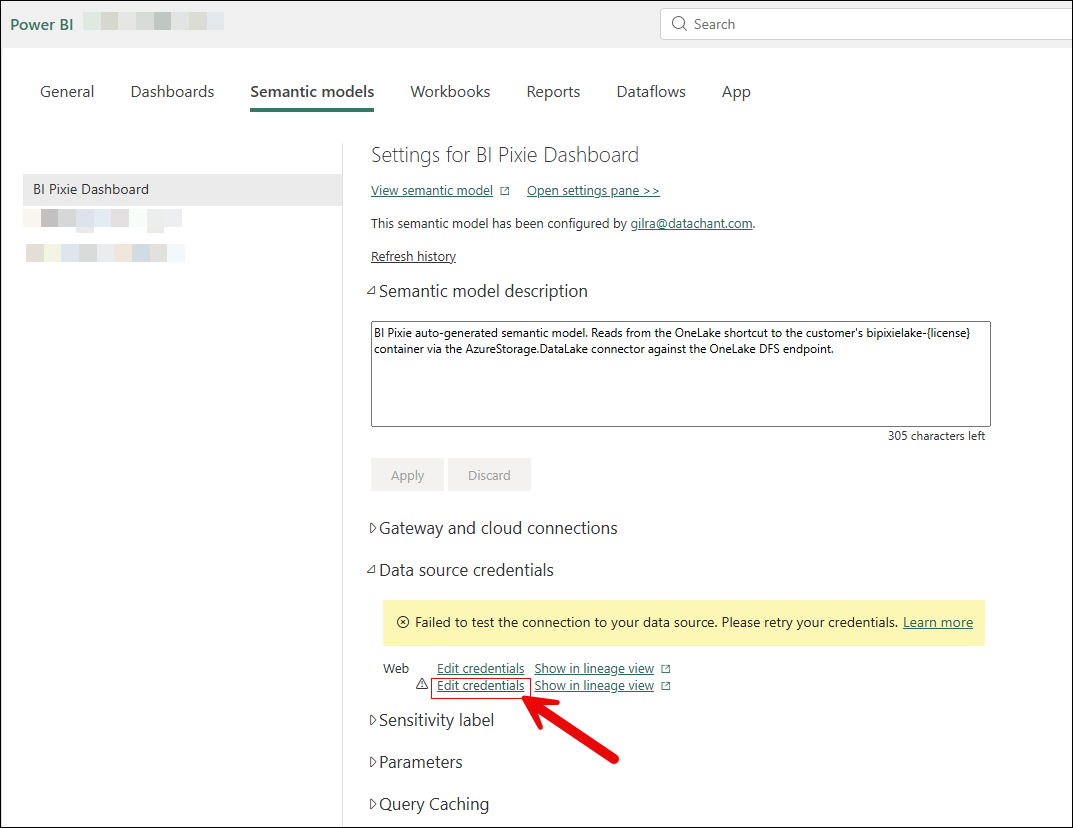Select BI Pixie Dashboard in the model list

(182, 190)
